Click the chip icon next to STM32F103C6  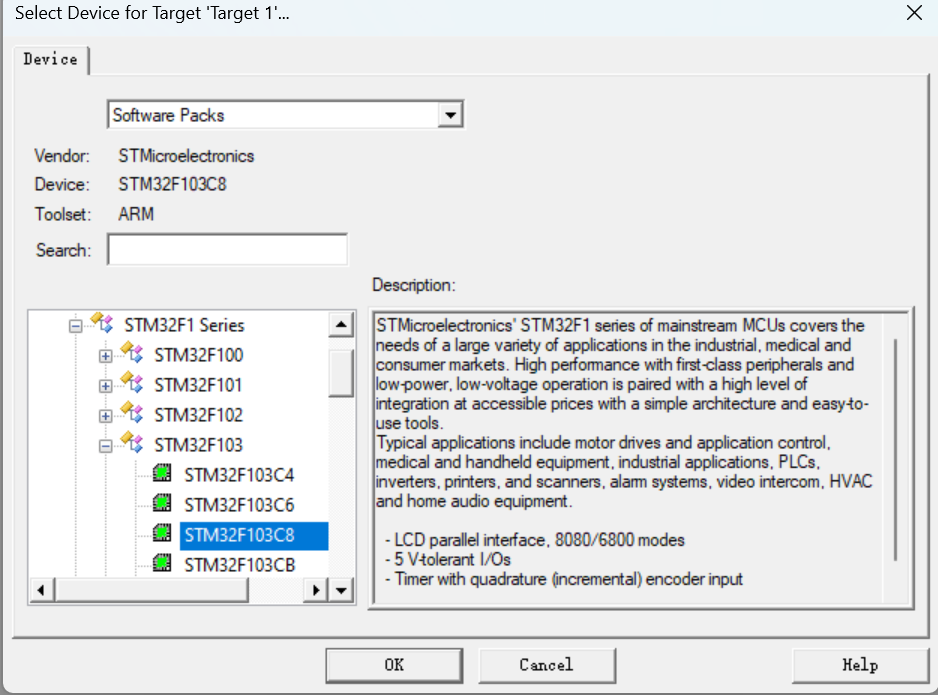click(162, 503)
